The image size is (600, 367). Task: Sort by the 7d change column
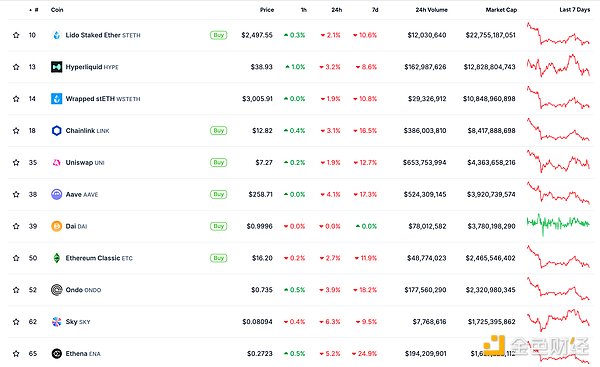pyautogui.click(x=375, y=10)
